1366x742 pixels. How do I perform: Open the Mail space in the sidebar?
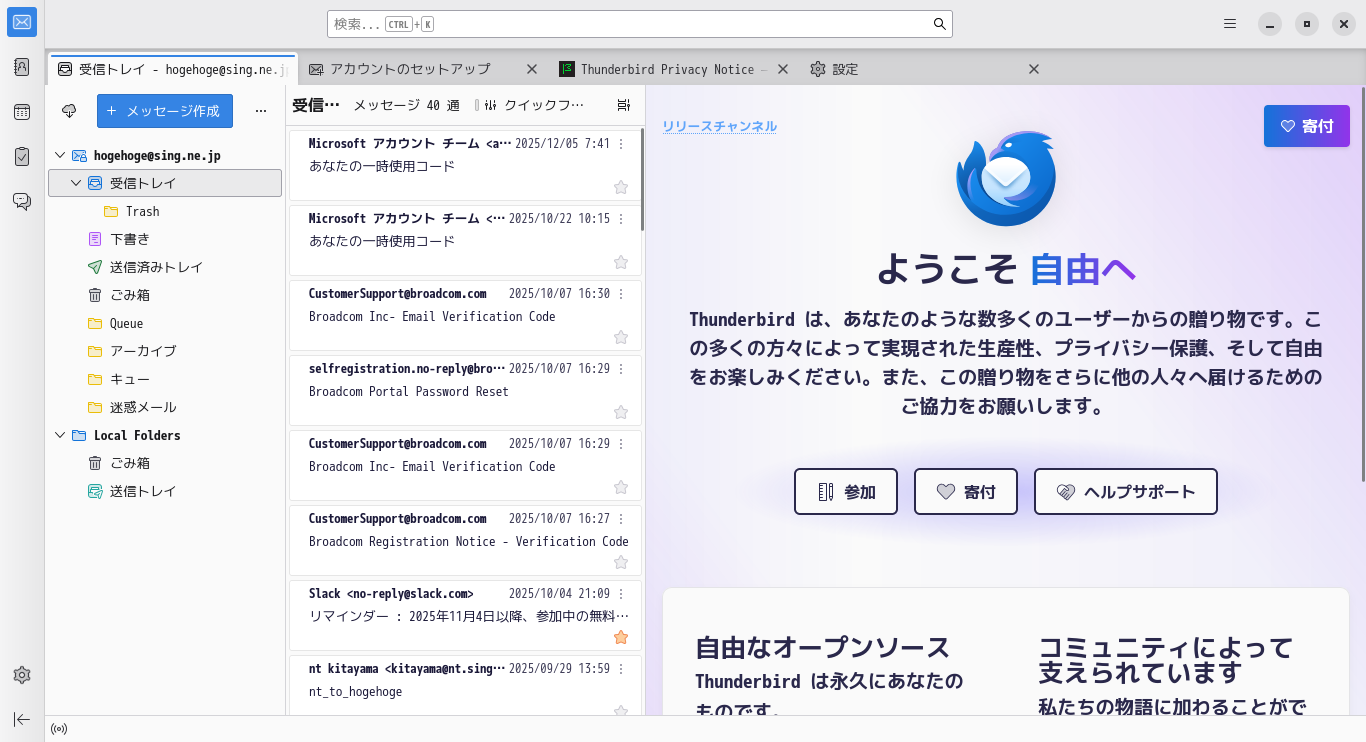pyautogui.click(x=22, y=22)
